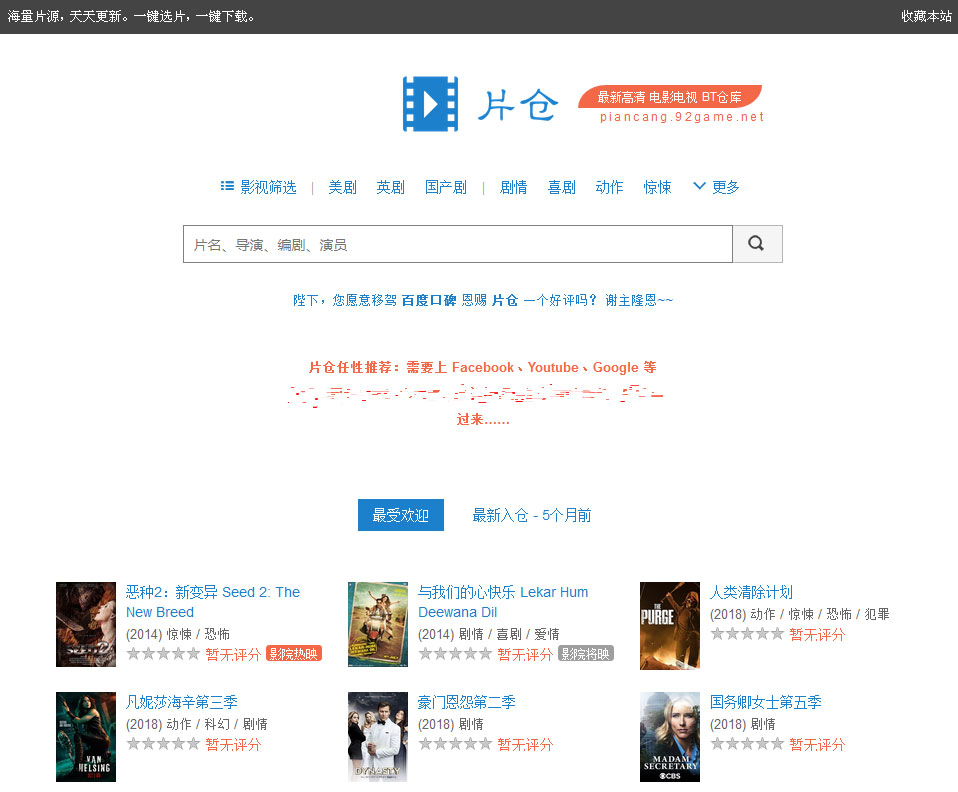Open the Dynasty poster thumbnail
Image resolution: width=958 pixels, height=792 pixels.
(378, 736)
